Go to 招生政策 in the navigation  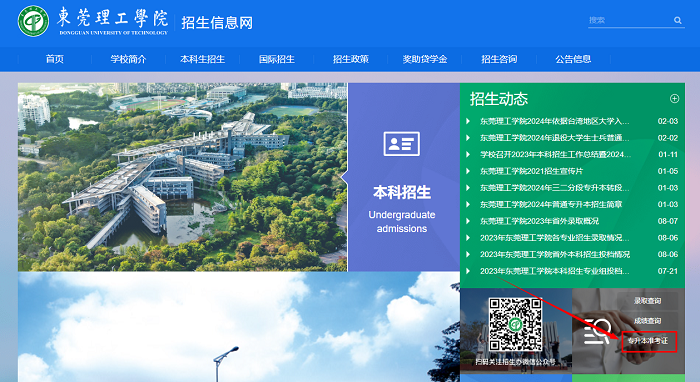pos(350,59)
